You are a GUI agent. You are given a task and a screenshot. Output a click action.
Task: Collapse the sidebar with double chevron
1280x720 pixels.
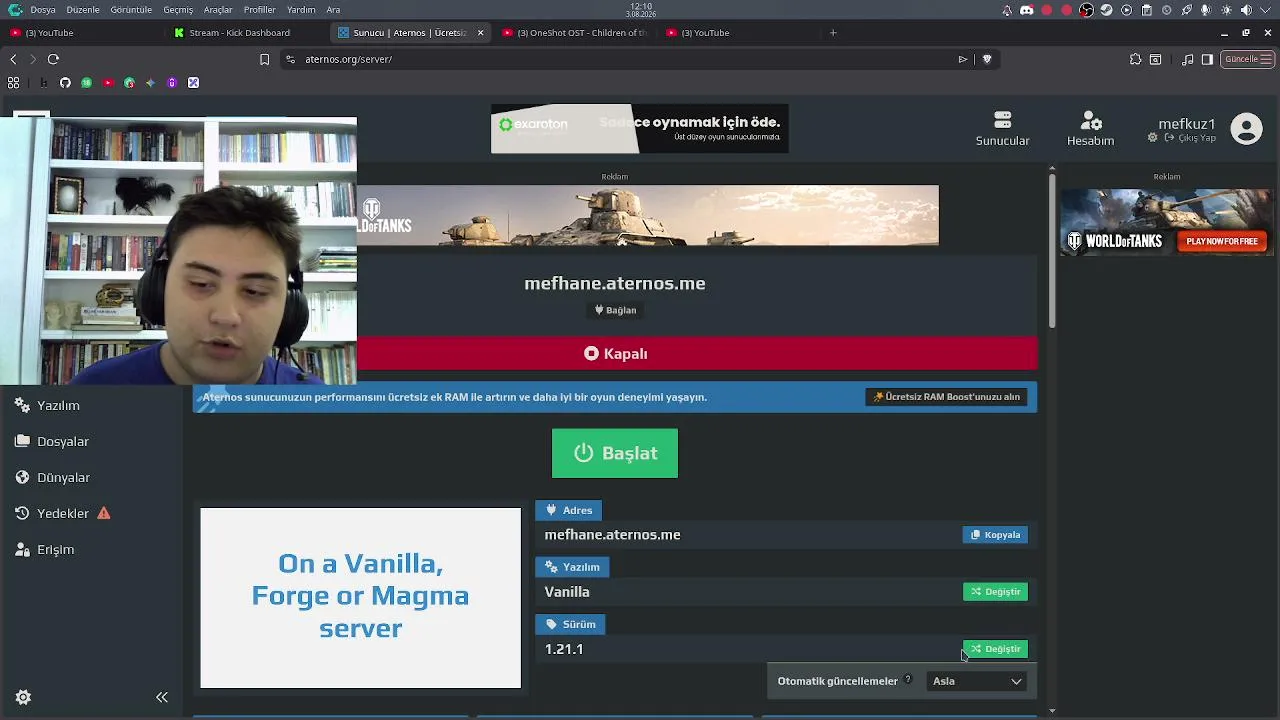[x=162, y=697]
